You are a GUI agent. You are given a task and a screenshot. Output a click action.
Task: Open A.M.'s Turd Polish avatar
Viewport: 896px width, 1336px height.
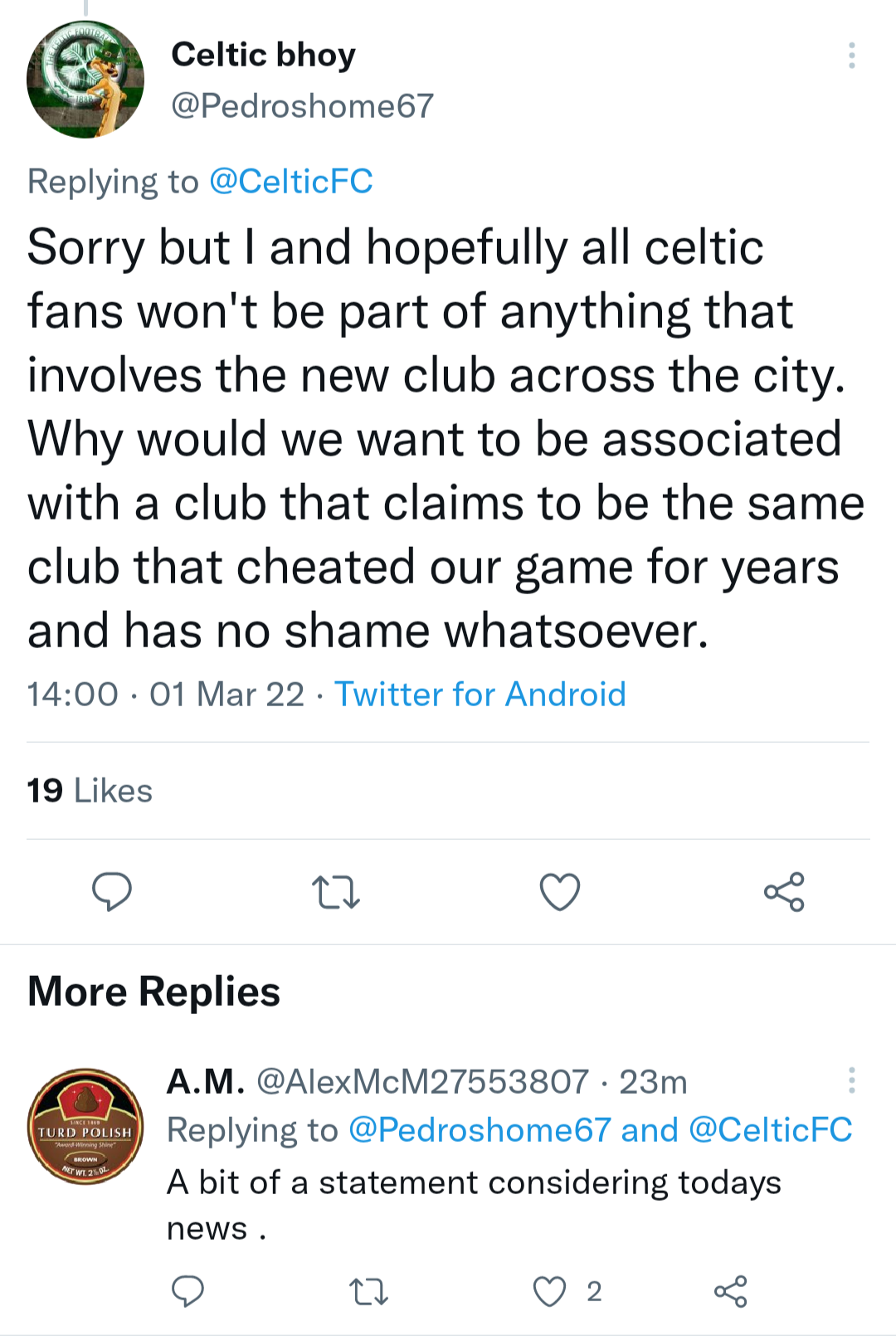(85, 1126)
